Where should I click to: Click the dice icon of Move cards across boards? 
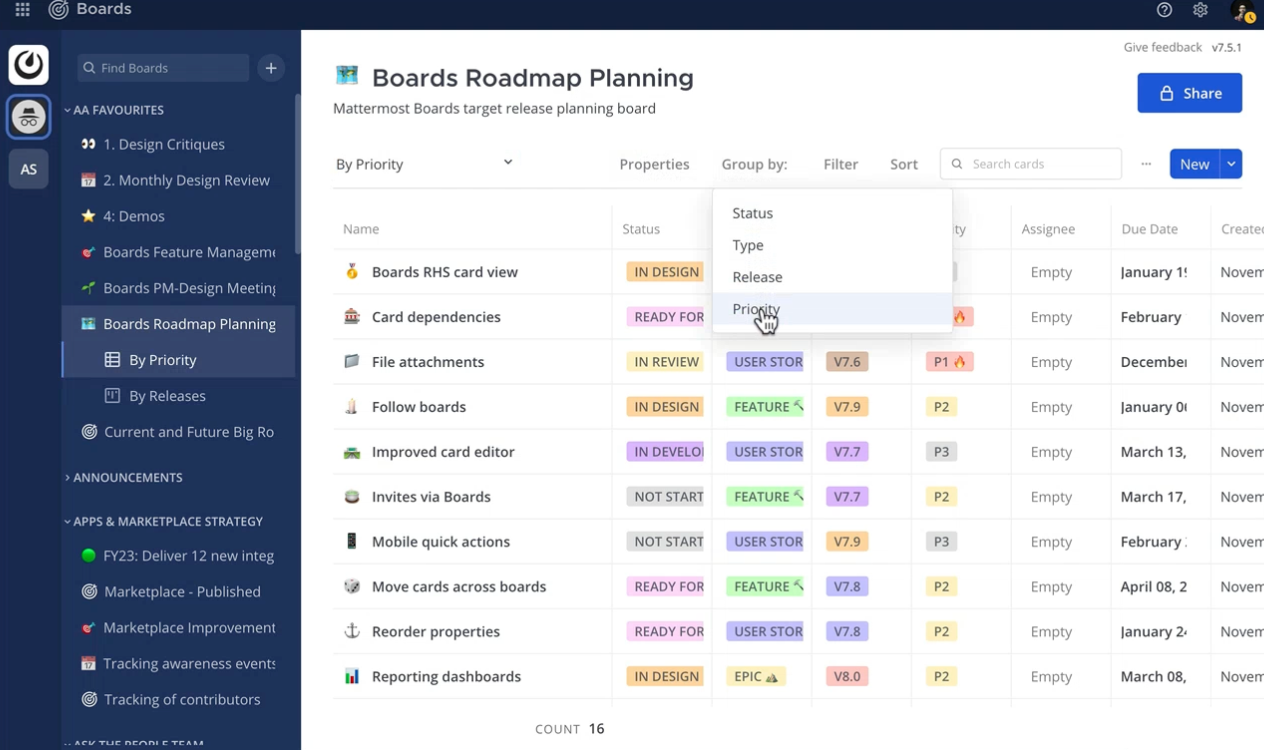pyautogui.click(x=352, y=587)
